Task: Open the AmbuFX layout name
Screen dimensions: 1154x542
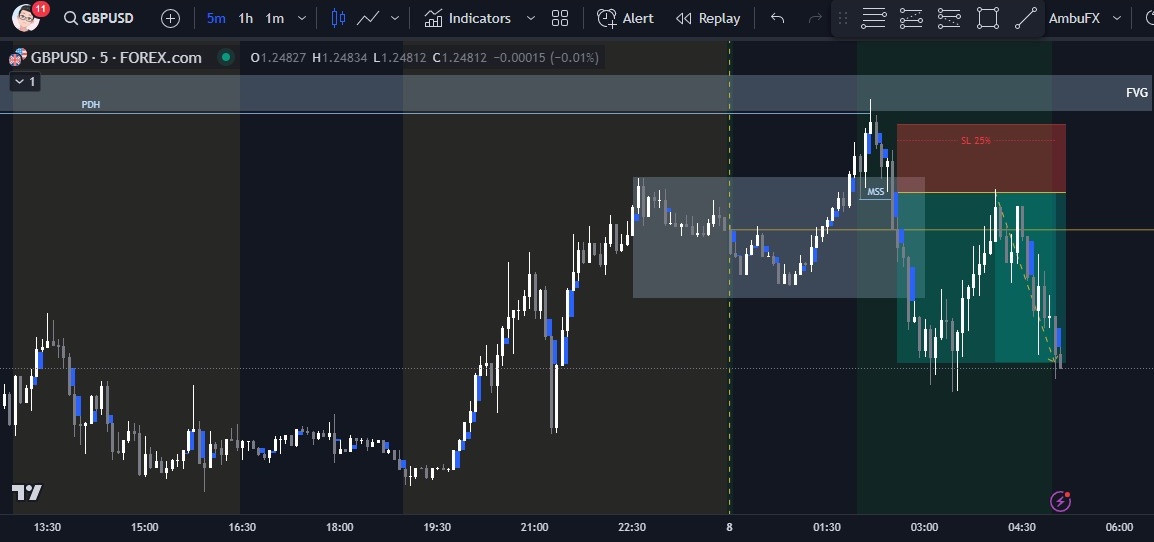Action: (x=1074, y=18)
